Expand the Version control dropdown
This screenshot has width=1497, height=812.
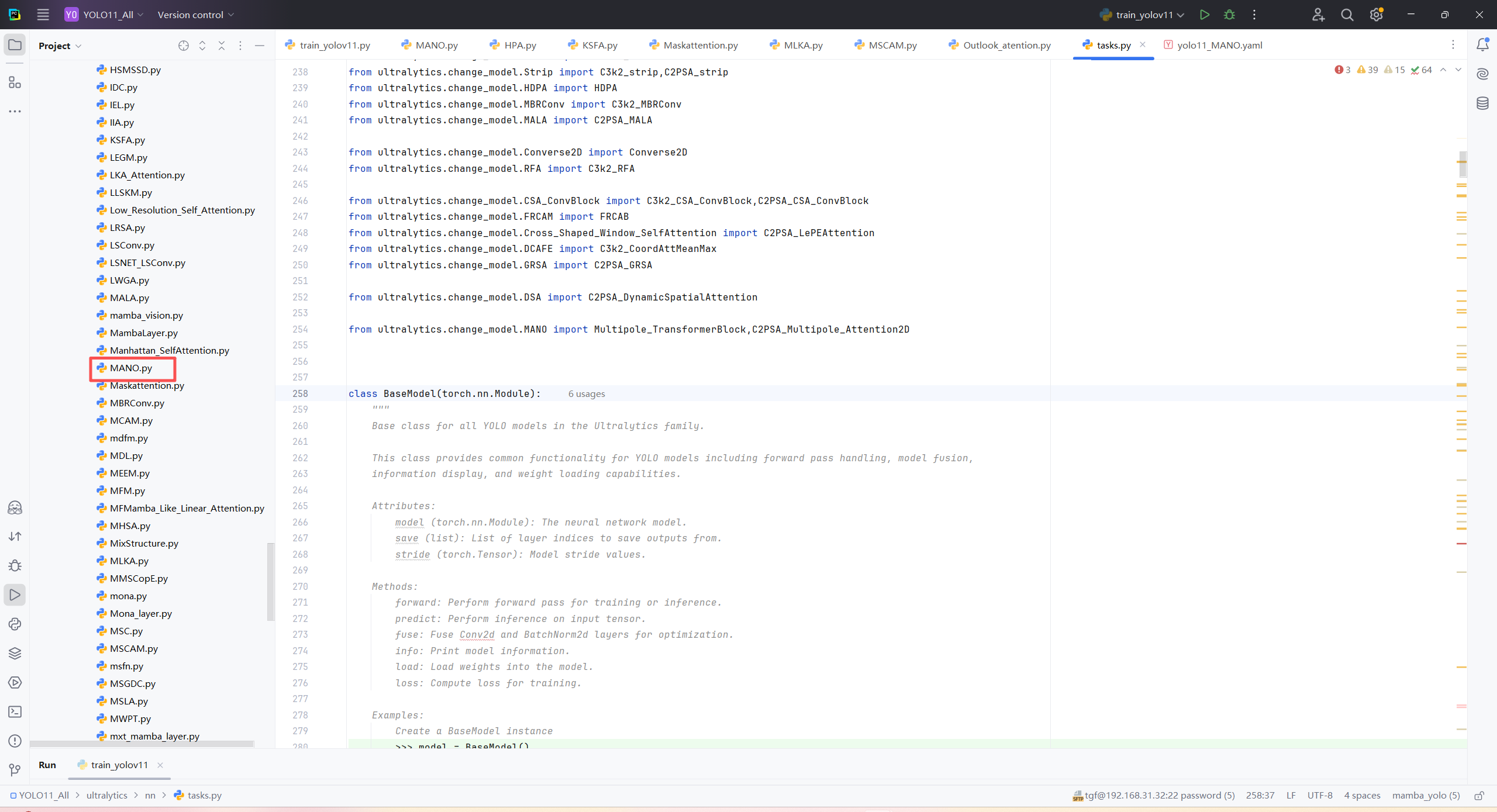(195, 15)
